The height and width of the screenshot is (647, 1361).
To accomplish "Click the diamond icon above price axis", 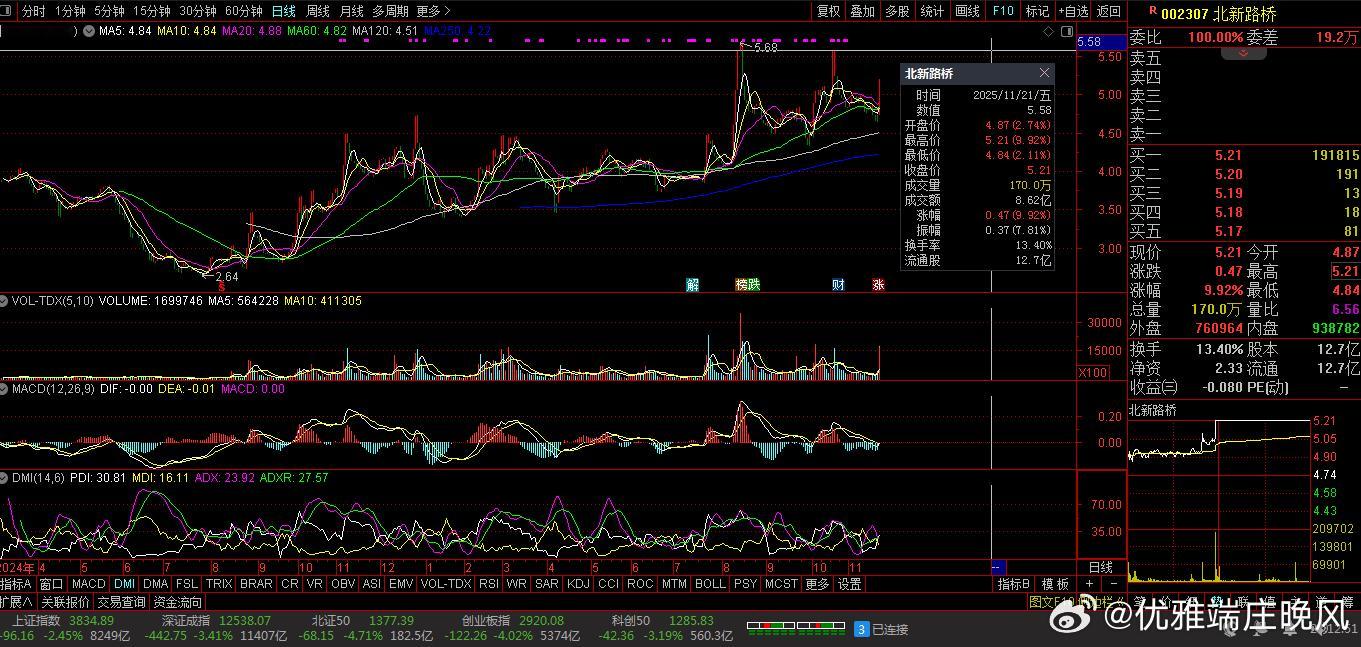I will point(1048,32).
